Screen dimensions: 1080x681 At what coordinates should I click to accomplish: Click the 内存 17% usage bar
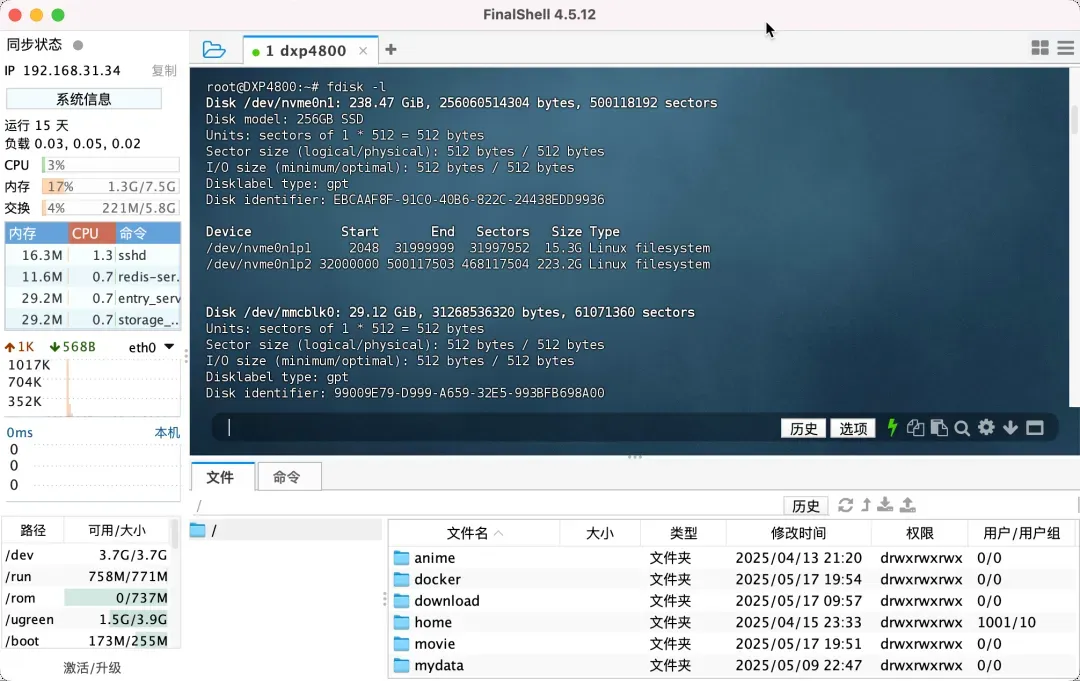click(x=110, y=187)
